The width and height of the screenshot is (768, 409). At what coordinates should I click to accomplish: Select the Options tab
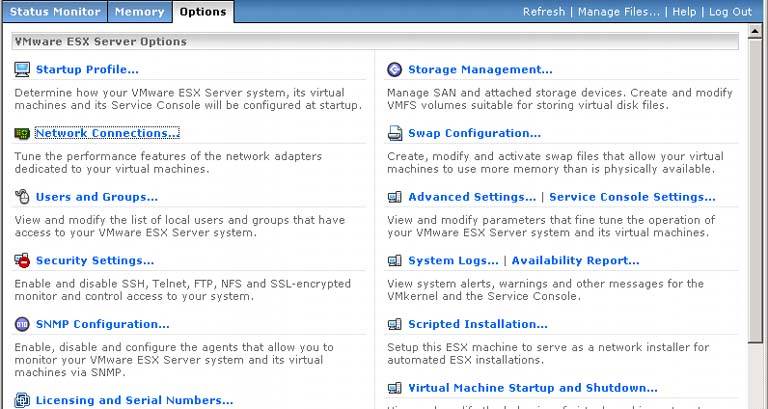click(x=203, y=12)
